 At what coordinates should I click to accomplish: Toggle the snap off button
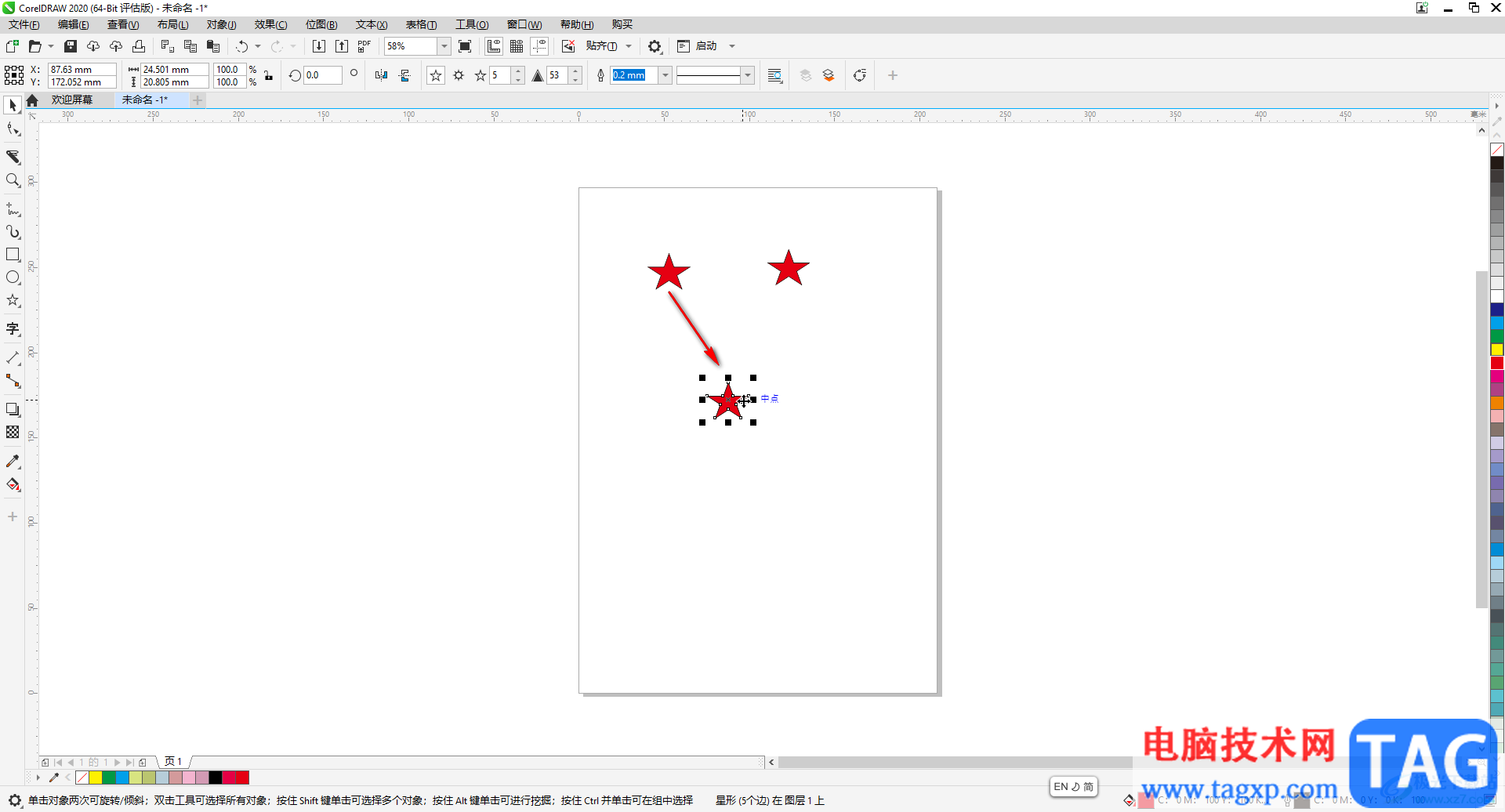568,46
